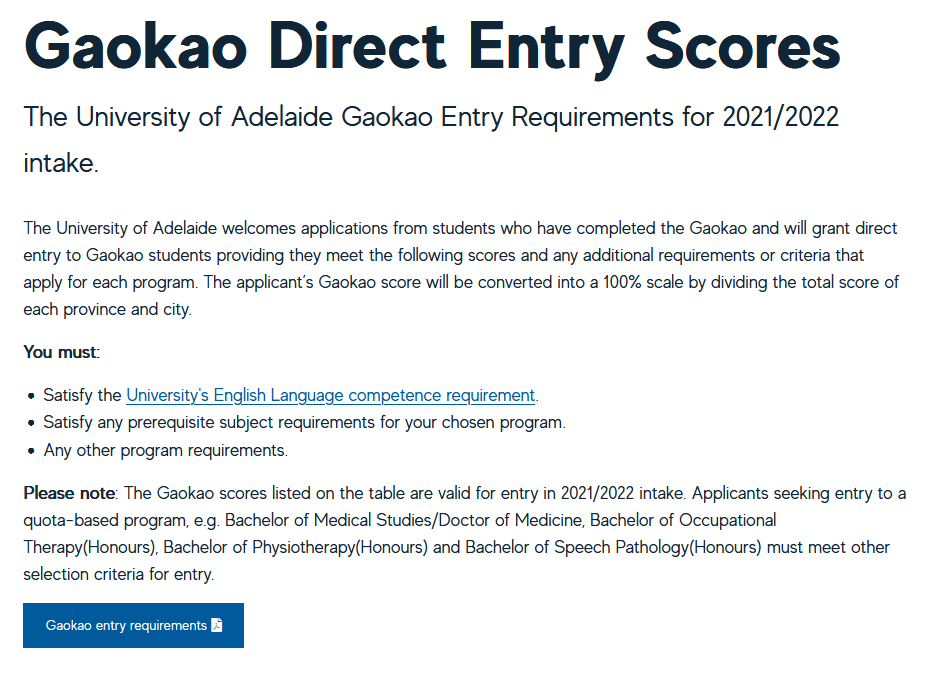928x677 pixels.
Task: Click "each province and city" text
Action: (x=107, y=310)
